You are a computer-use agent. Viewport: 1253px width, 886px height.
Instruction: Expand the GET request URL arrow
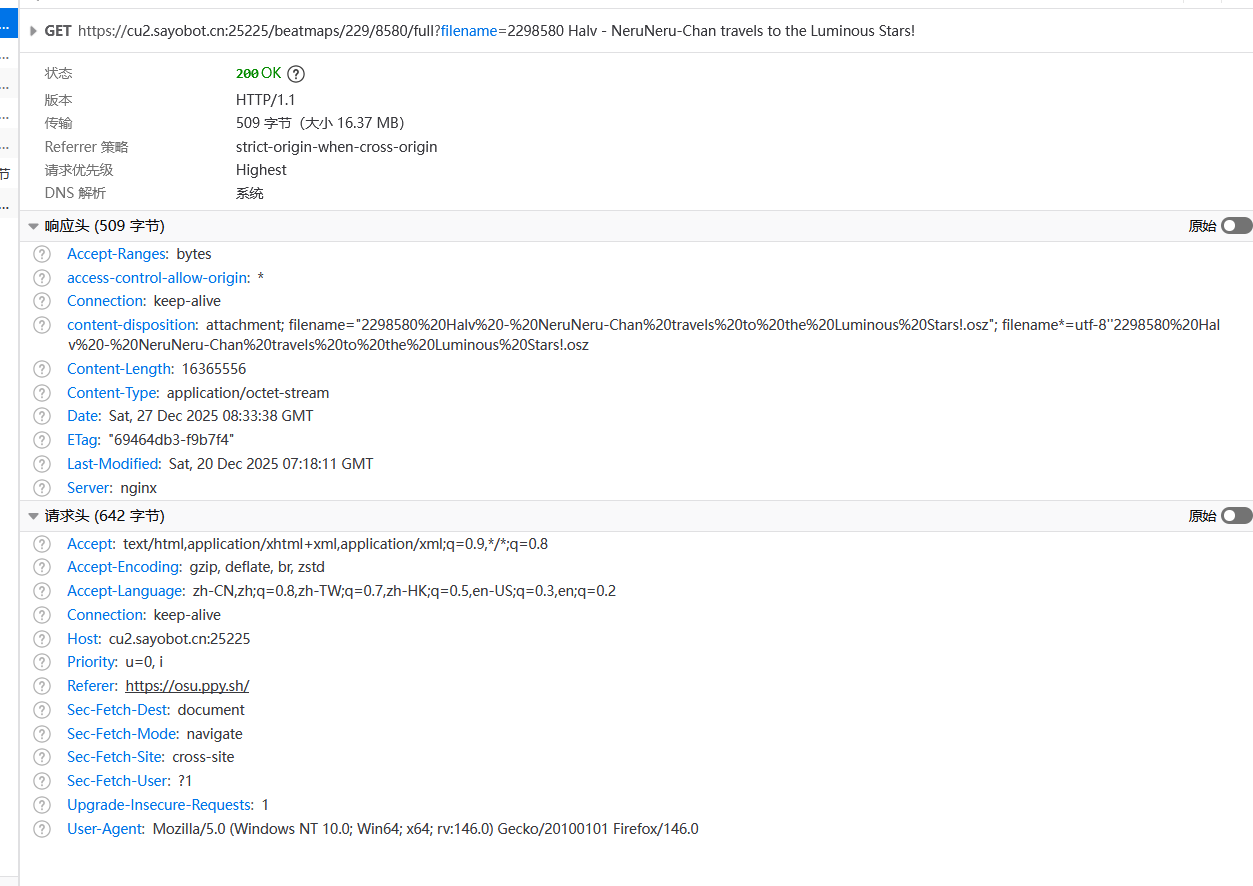click(x=34, y=31)
